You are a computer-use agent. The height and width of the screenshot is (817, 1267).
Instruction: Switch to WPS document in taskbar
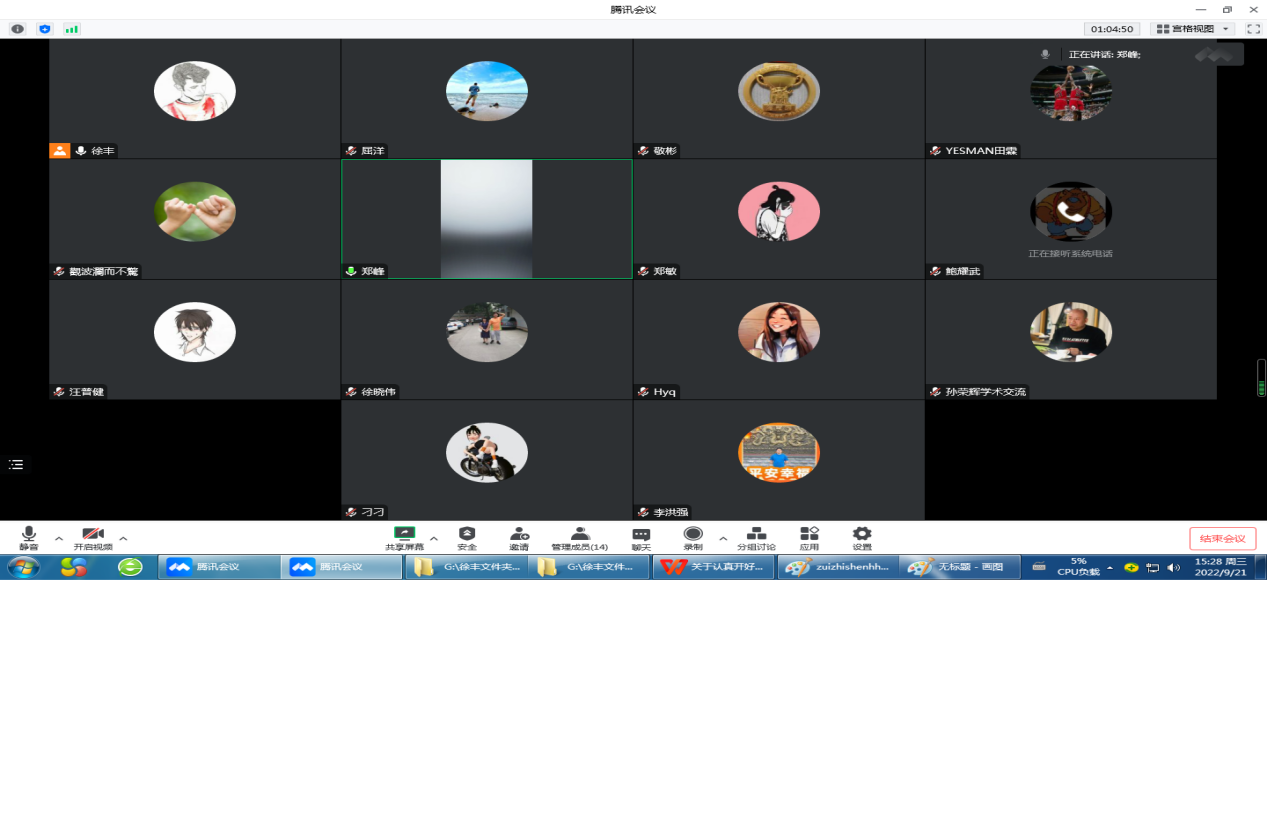click(713, 567)
